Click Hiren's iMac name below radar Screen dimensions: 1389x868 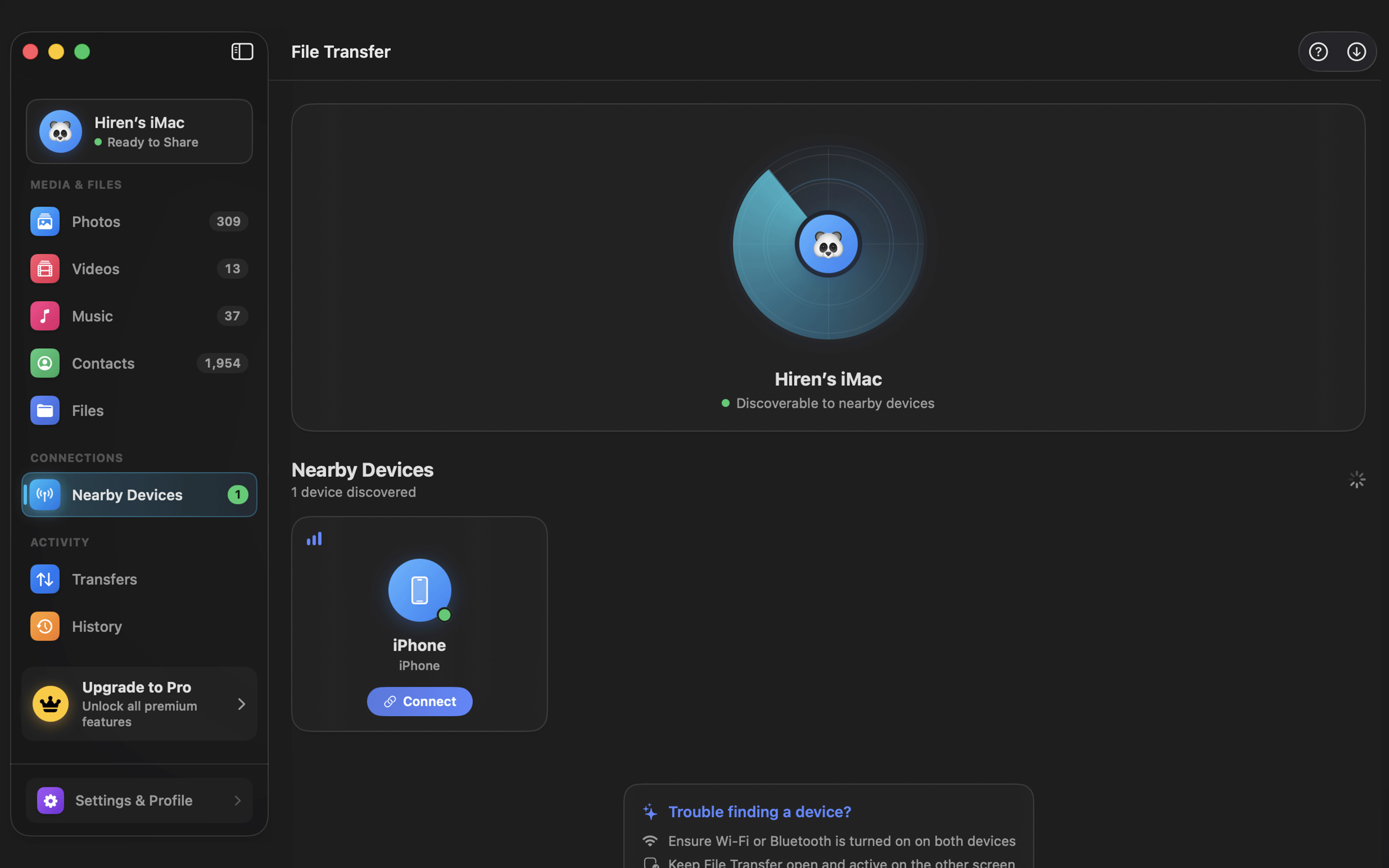[x=828, y=379]
